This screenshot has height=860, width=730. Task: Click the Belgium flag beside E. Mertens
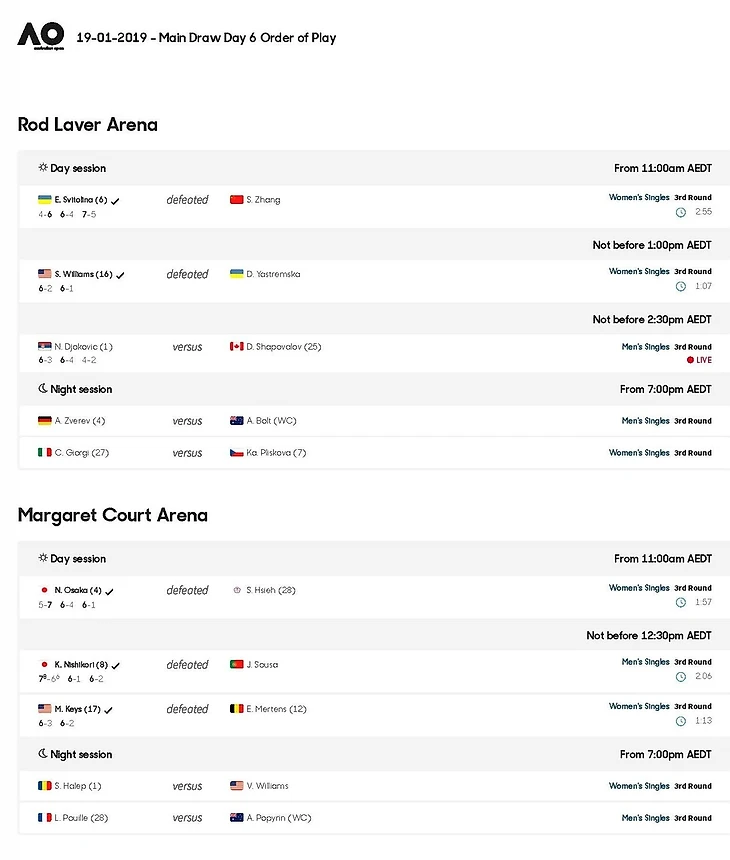click(237, 709)
